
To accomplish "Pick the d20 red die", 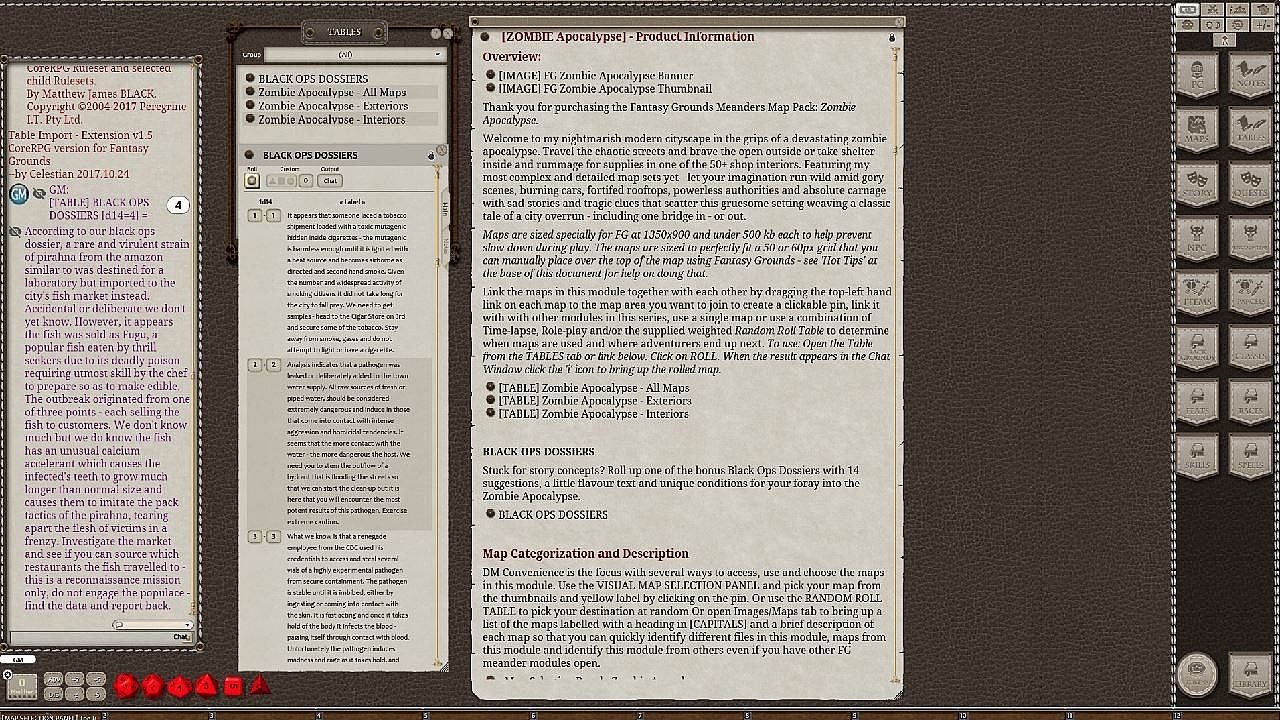I will click(x=125, y=686).
